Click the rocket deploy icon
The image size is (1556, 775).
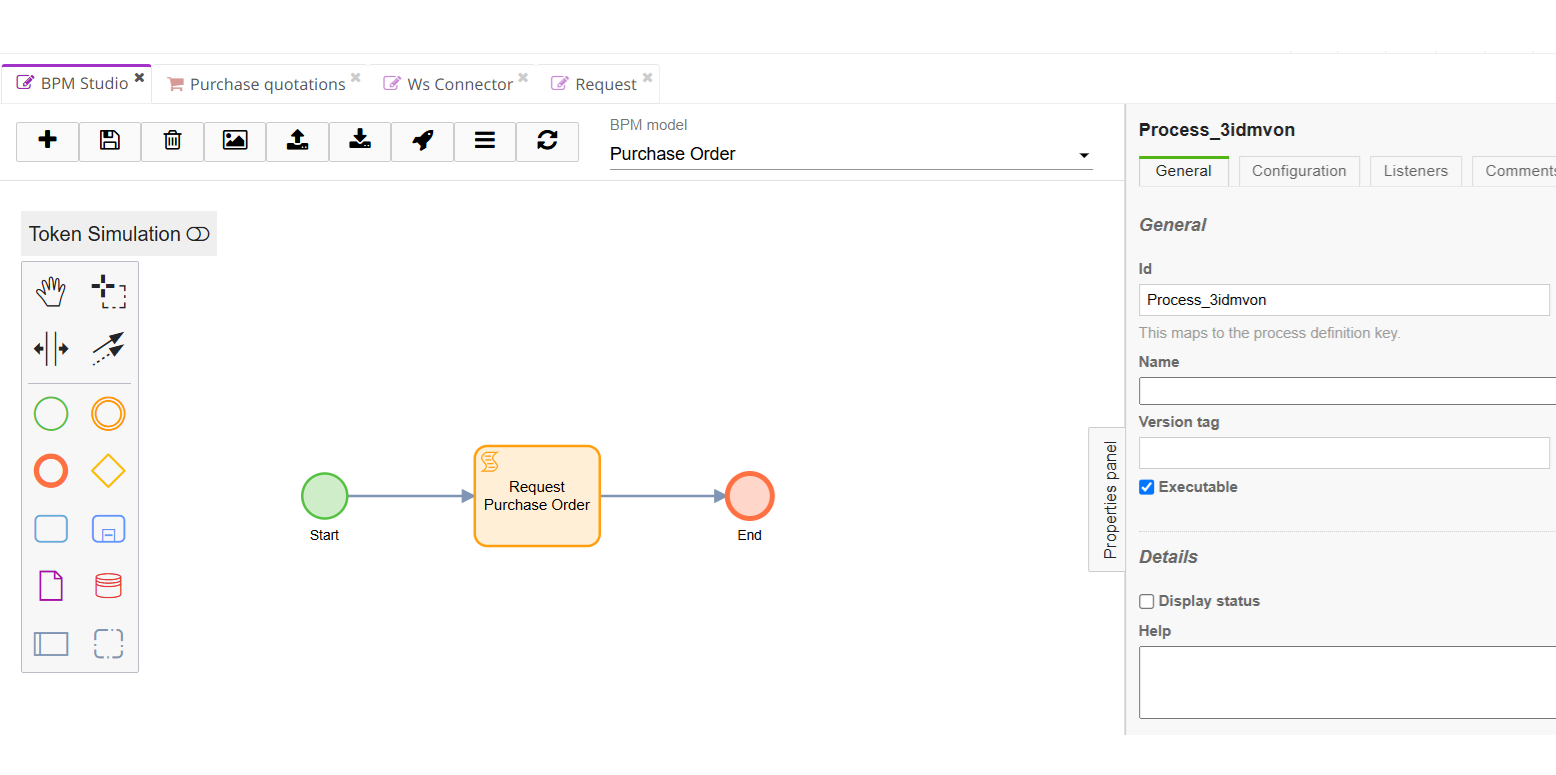422,141
